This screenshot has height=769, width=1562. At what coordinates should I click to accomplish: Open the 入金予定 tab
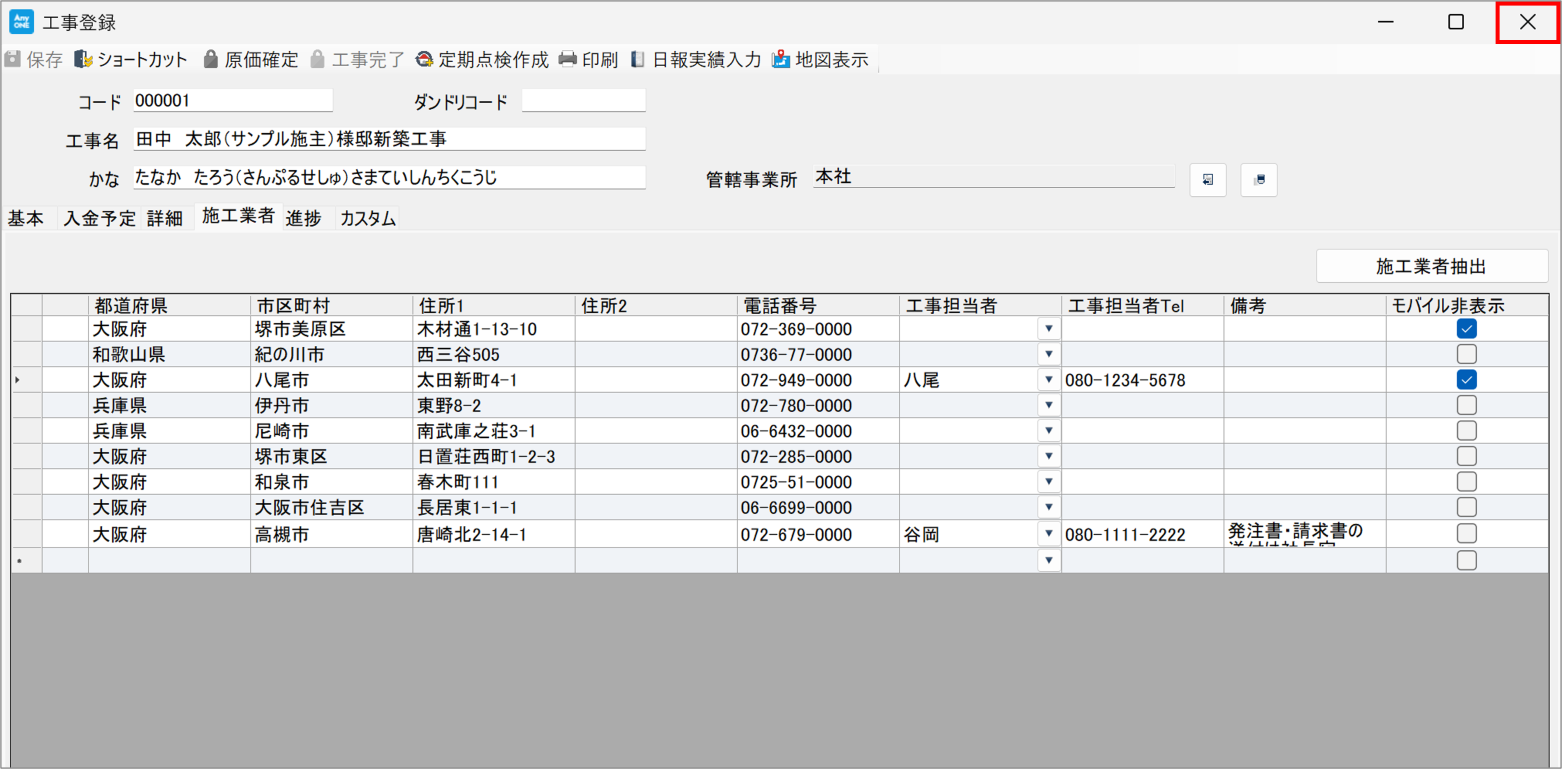(x=99, y=219)
